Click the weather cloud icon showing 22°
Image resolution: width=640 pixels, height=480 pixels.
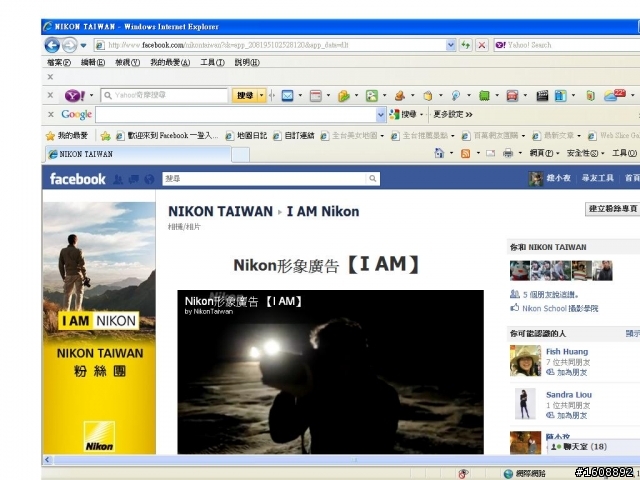(x=615, y=96)
